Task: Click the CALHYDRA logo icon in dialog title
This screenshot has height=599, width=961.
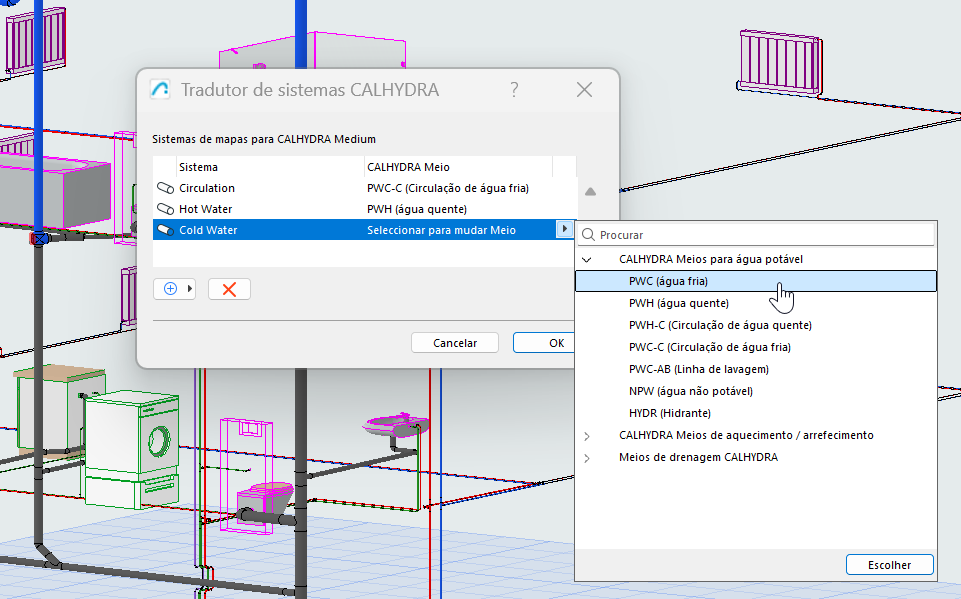Action: click(x=160, y=90)
